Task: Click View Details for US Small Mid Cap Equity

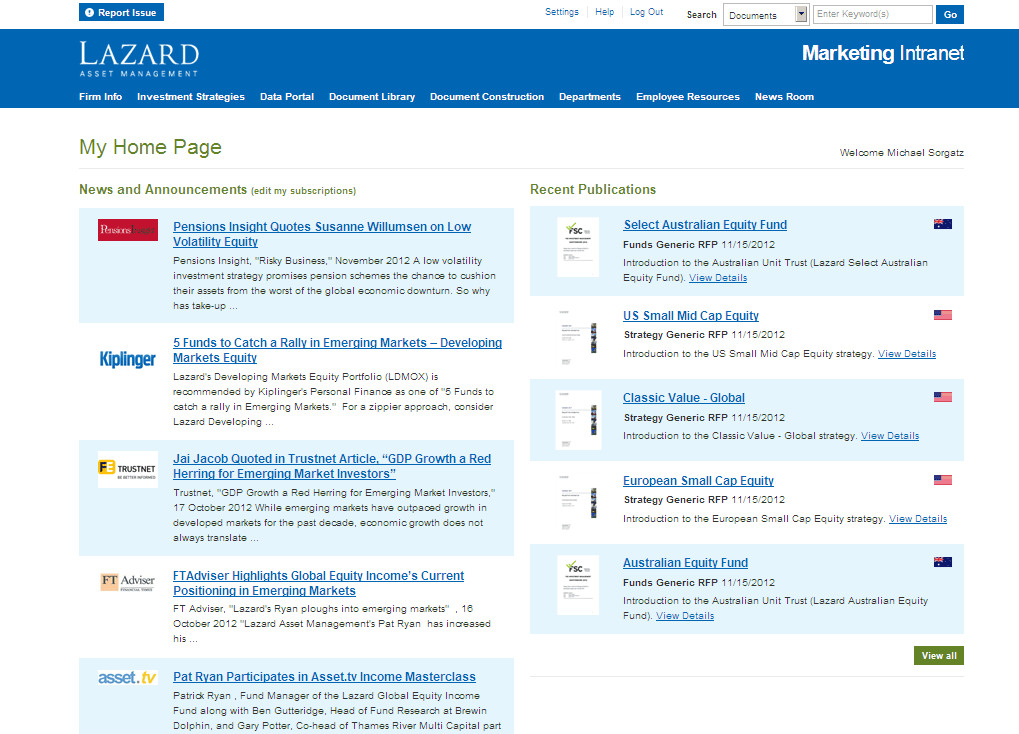Action: point(907,354)
